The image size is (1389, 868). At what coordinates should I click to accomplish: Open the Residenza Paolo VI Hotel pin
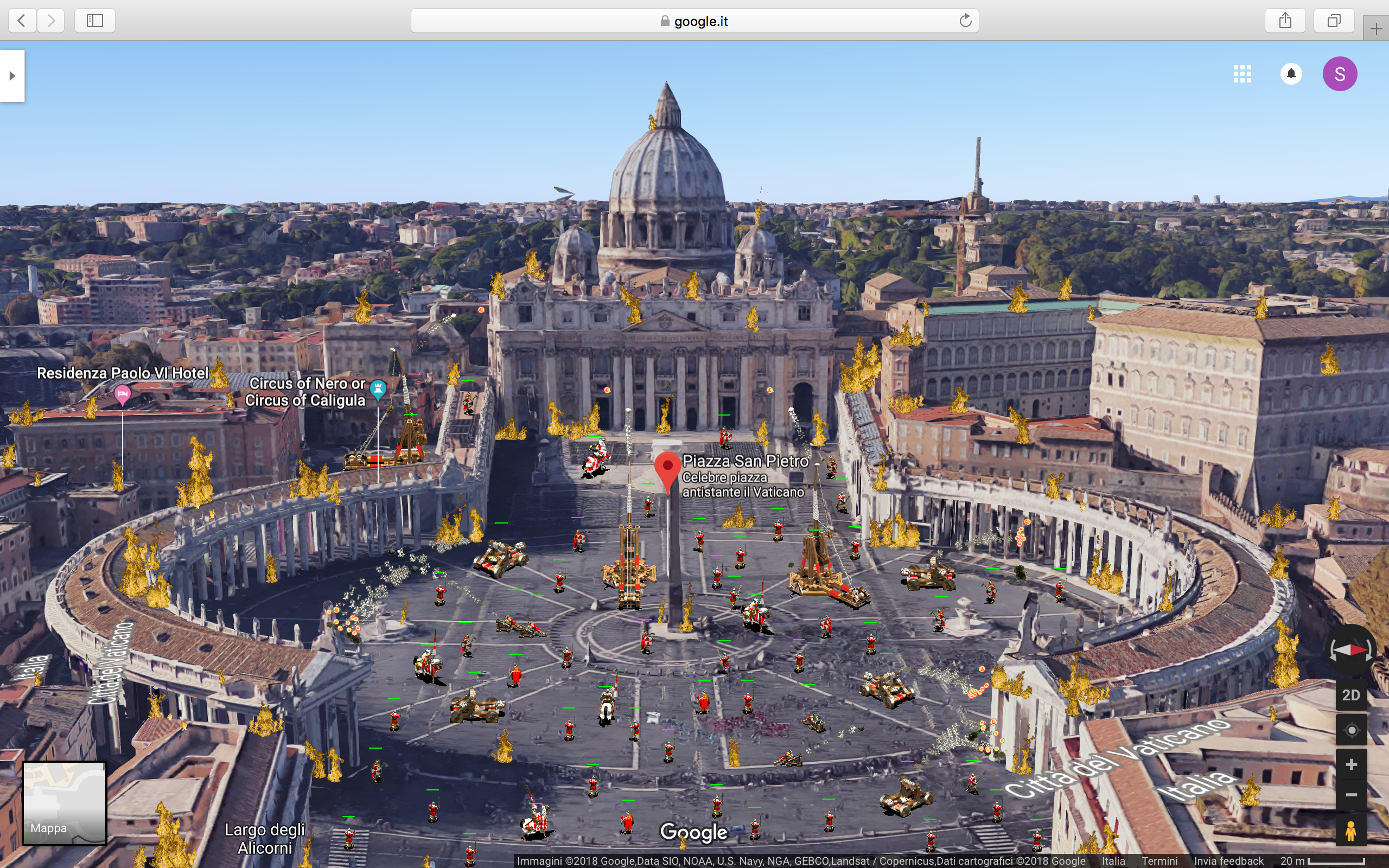(122, 394)
